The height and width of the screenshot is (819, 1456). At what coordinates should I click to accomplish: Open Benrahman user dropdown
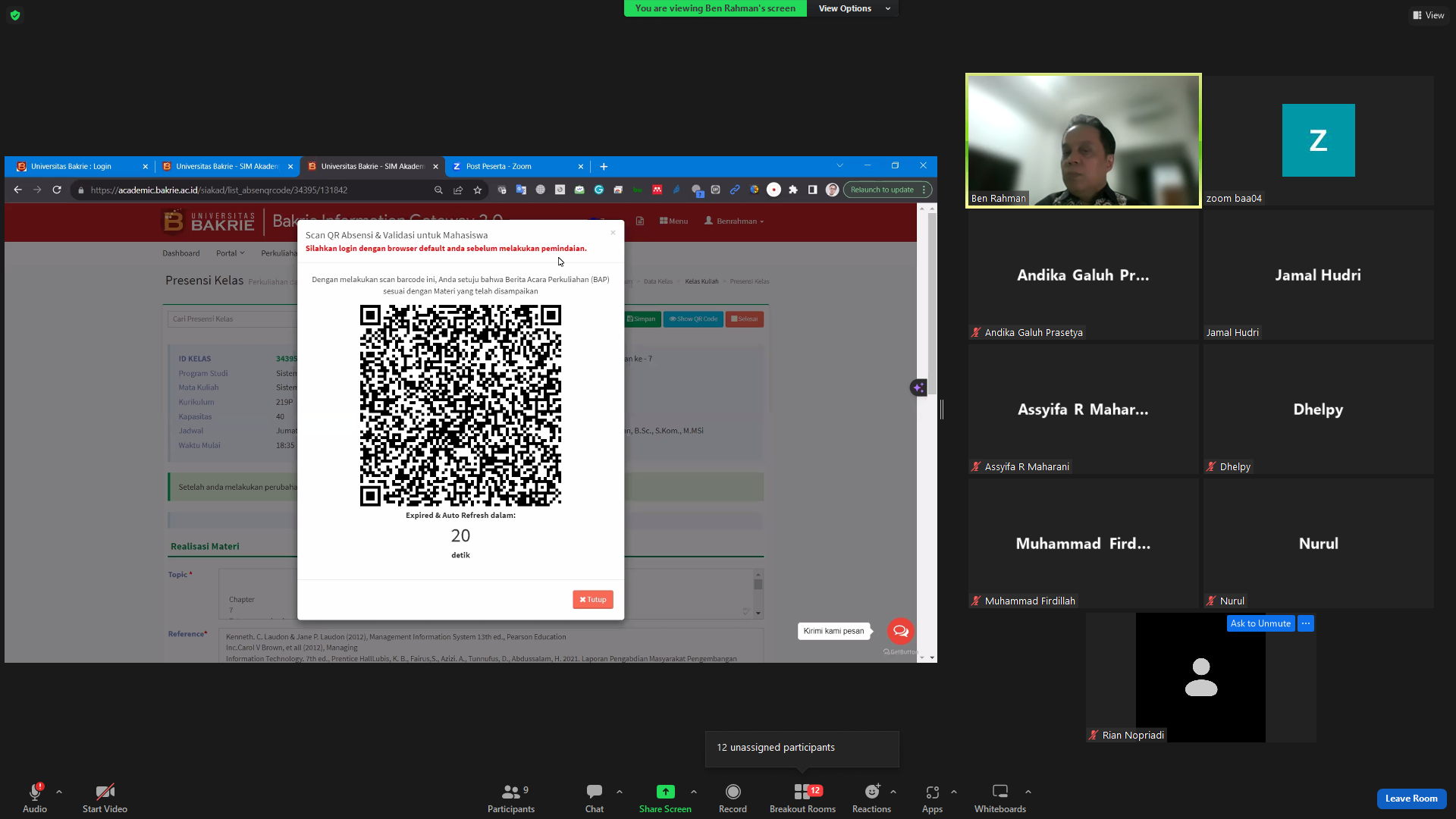pos(734,221)
